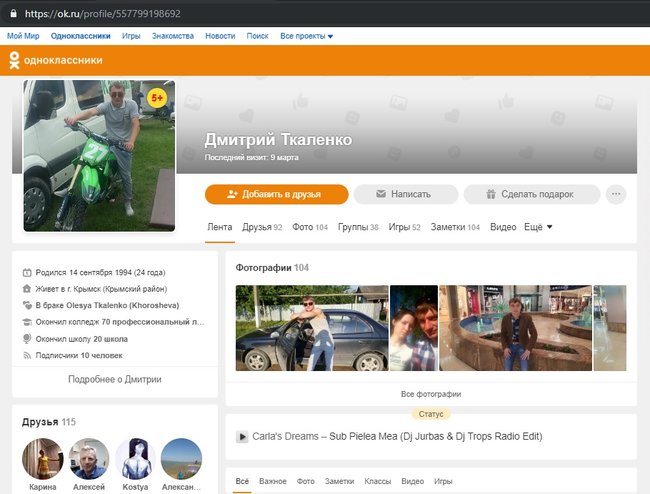Expand 'Подробнее о Дмитрии' details

[x=114, y=380]
